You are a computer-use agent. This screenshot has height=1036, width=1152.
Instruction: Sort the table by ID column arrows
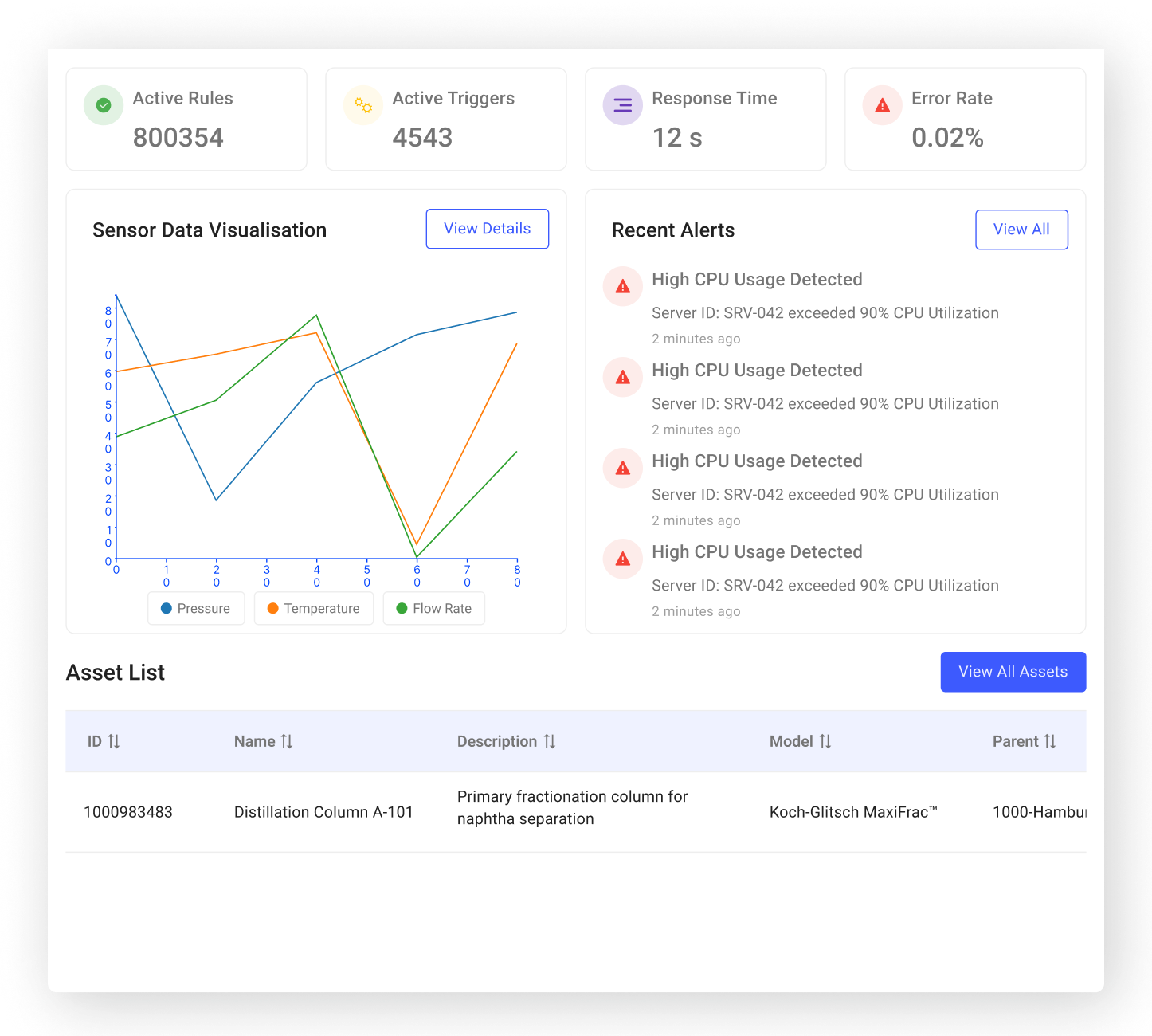point(114,742)
